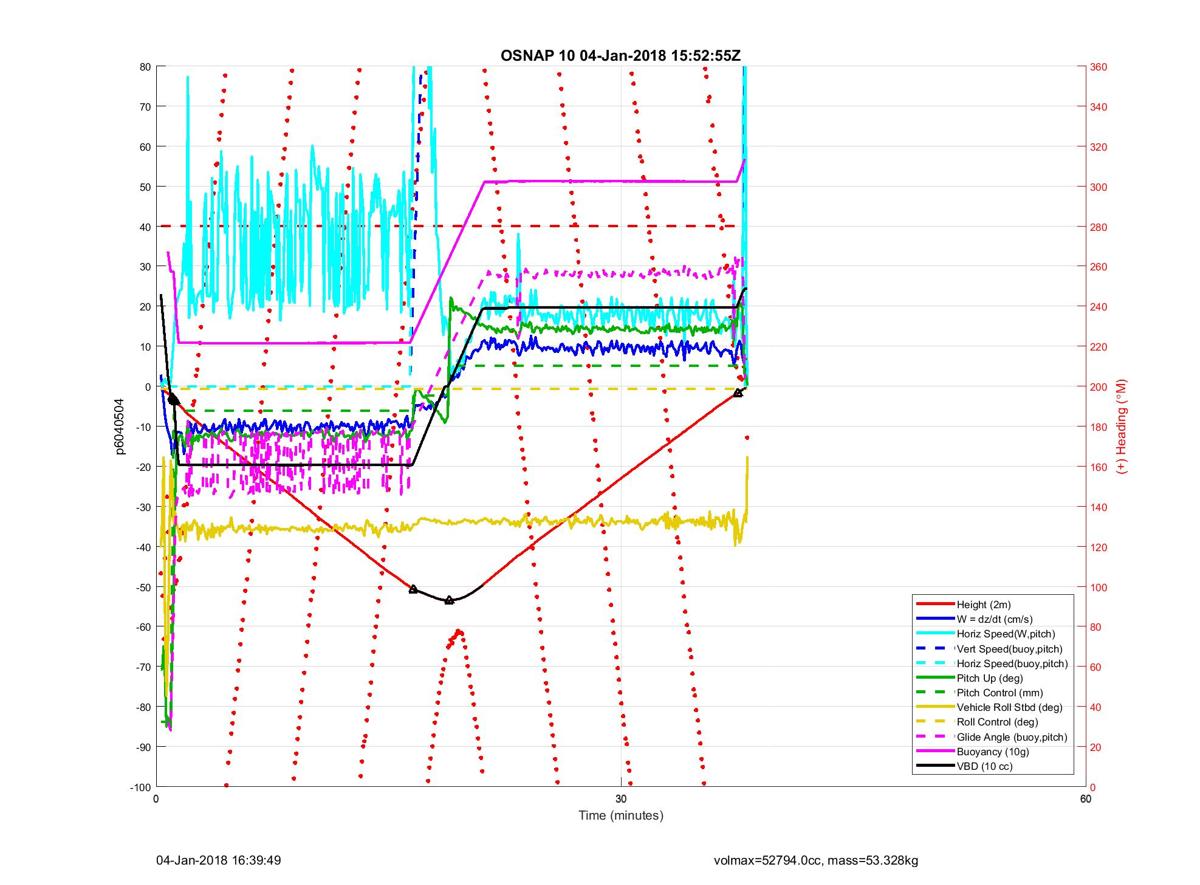Click the p6040504 y-axis label
The width and height of the screenshot is (1200, 885).
coord(119,427)
